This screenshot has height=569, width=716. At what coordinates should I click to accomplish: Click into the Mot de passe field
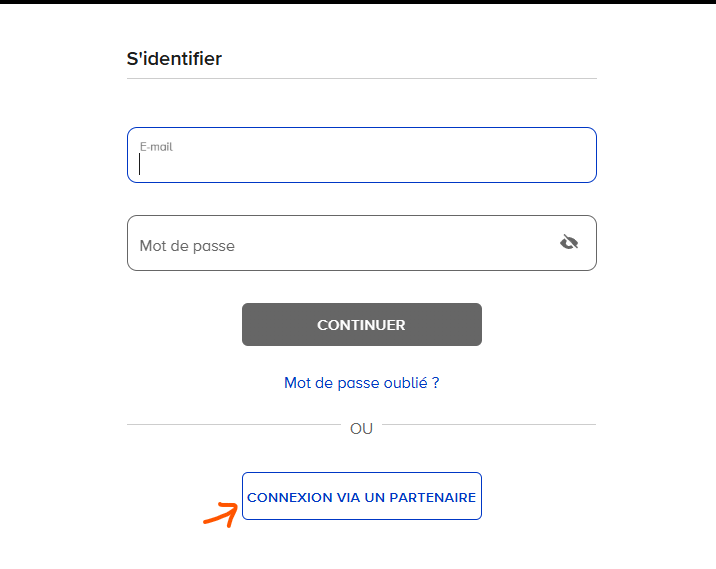tap(340, 244)
